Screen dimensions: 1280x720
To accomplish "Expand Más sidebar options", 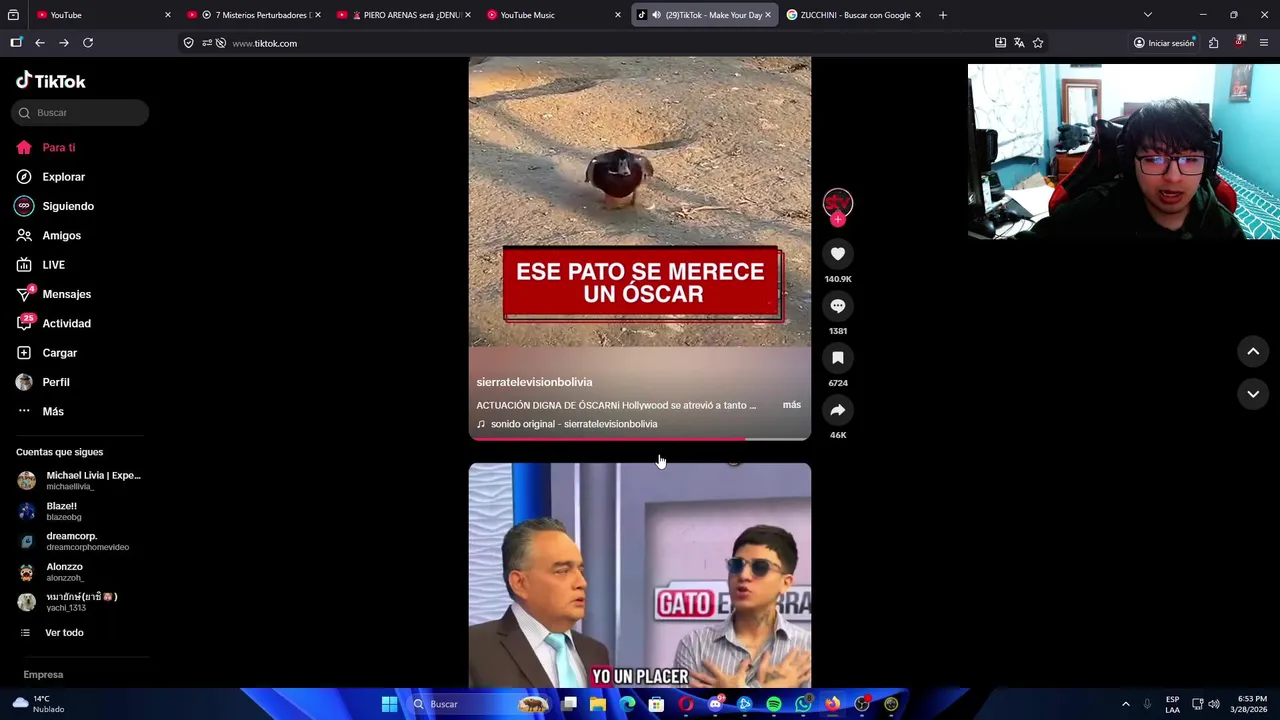I will (40, 411).
